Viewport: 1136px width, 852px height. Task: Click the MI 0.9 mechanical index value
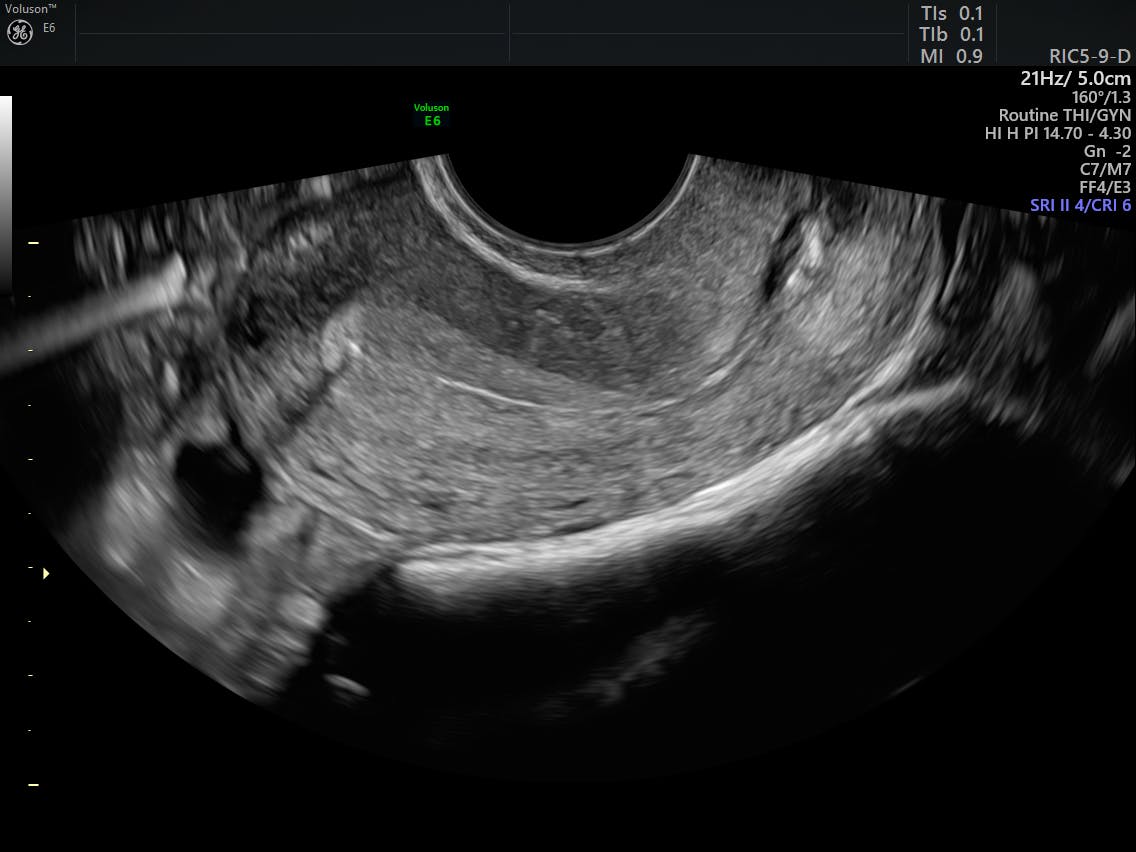(x=951, y=57)
